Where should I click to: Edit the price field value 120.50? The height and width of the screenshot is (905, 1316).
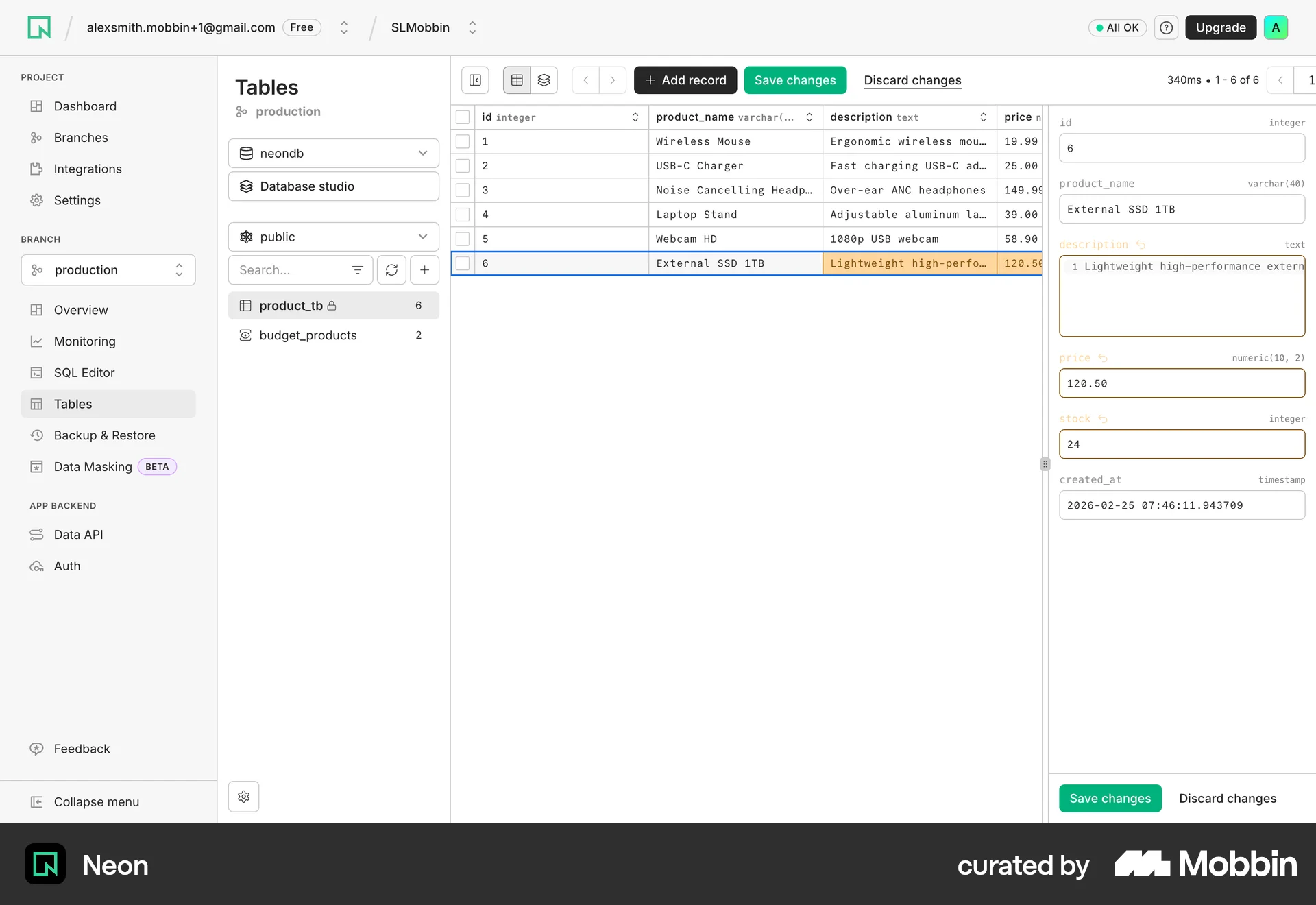point(1182,383)
